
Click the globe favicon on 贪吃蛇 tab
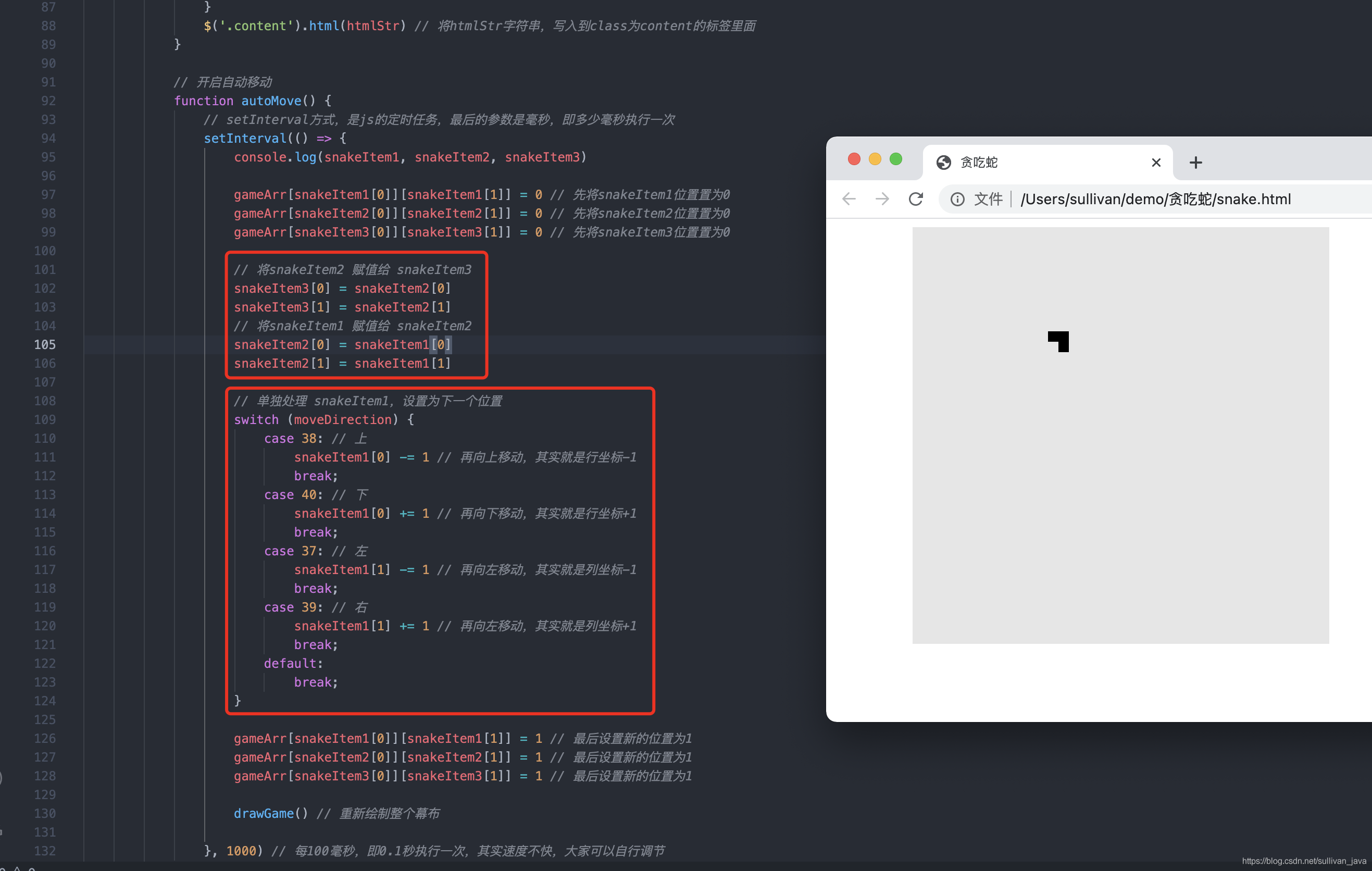click(943, 163)
